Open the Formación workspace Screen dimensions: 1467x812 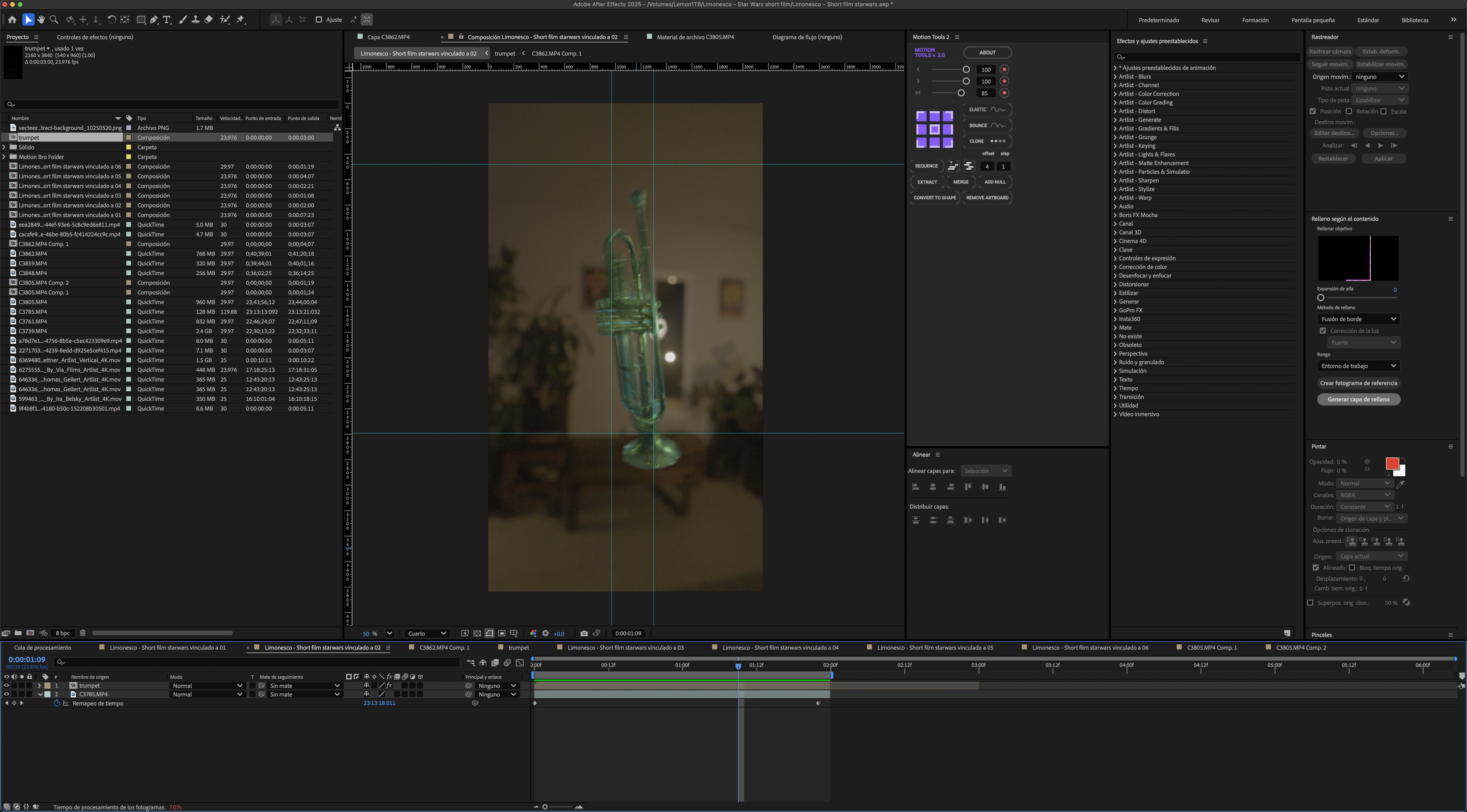click(x=1255, y=20)
